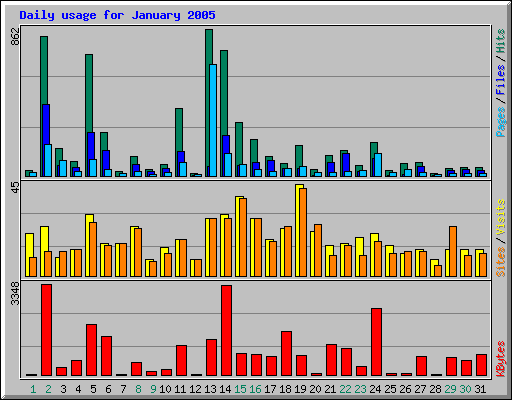Viewport: 512px width, 400px height.
Task: Click day 2 on the x-axis
Action: click(x=48, y=389)
